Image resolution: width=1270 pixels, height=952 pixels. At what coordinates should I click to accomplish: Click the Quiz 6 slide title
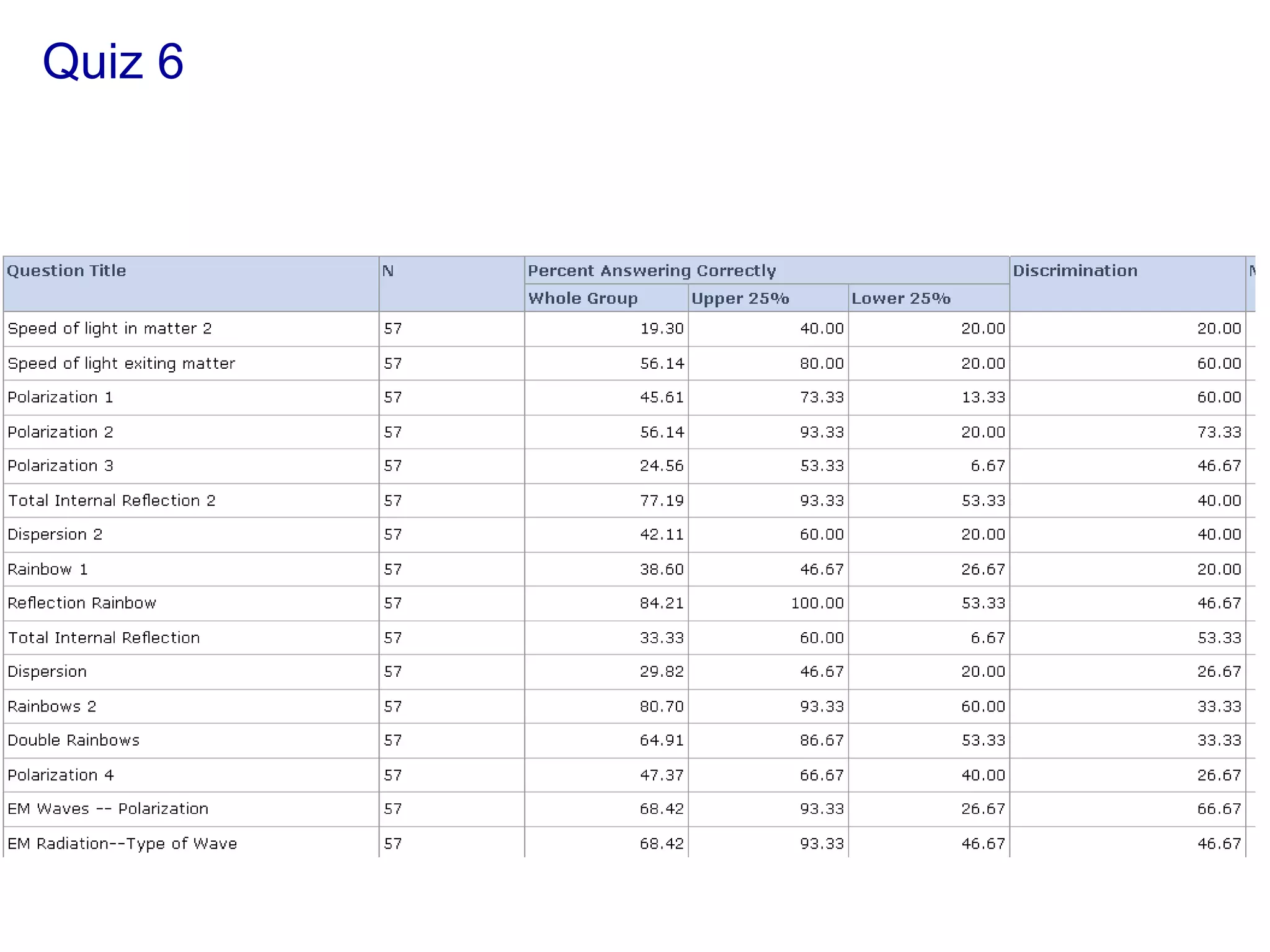pos(113,61)
